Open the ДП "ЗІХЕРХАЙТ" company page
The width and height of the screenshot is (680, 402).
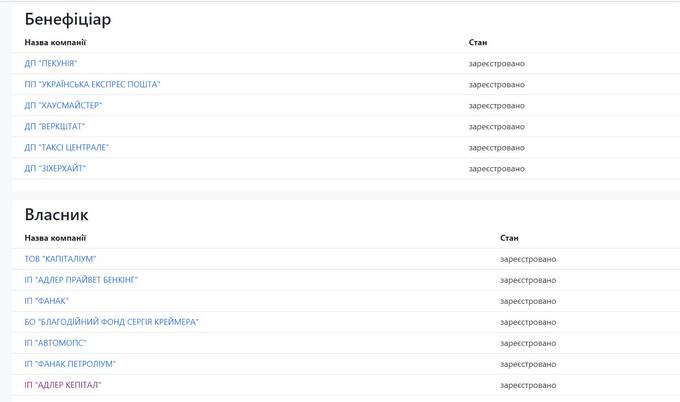pyautogui.click(x=55, y=169)
